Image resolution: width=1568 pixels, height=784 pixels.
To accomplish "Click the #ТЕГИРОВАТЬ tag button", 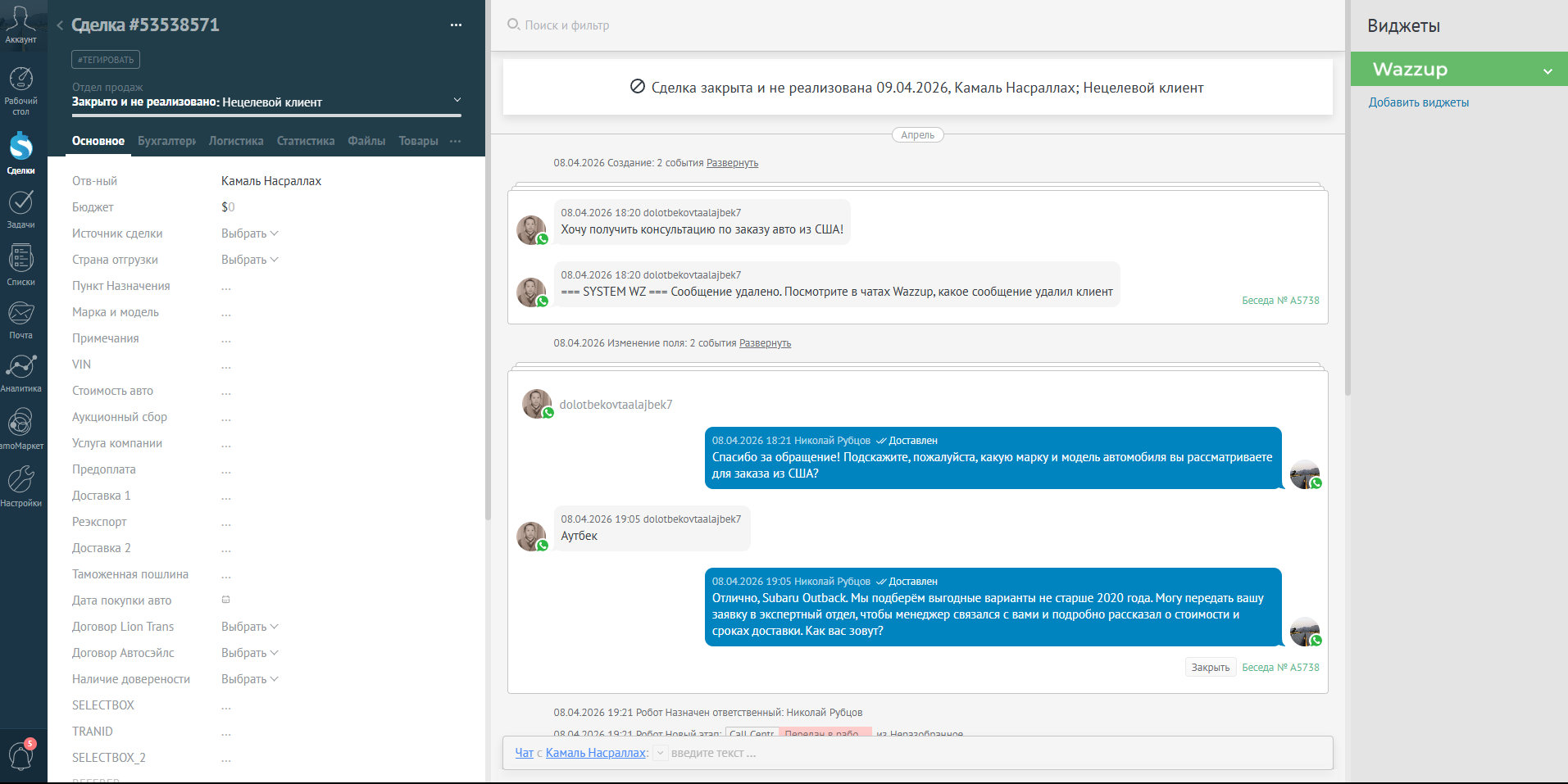I will point(106,60).
